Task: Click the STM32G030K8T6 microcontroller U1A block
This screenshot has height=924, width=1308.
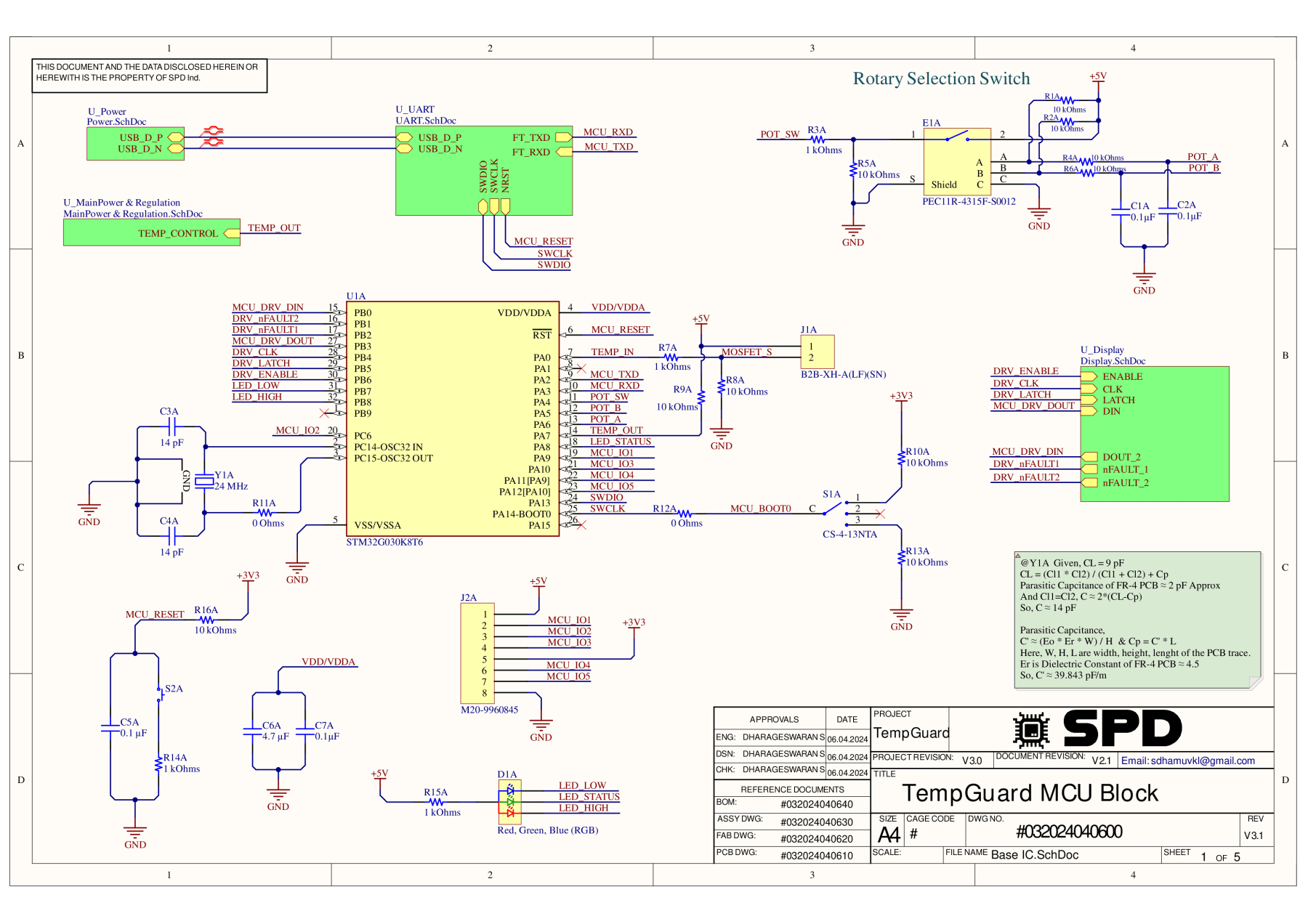Action: [452, 419]
